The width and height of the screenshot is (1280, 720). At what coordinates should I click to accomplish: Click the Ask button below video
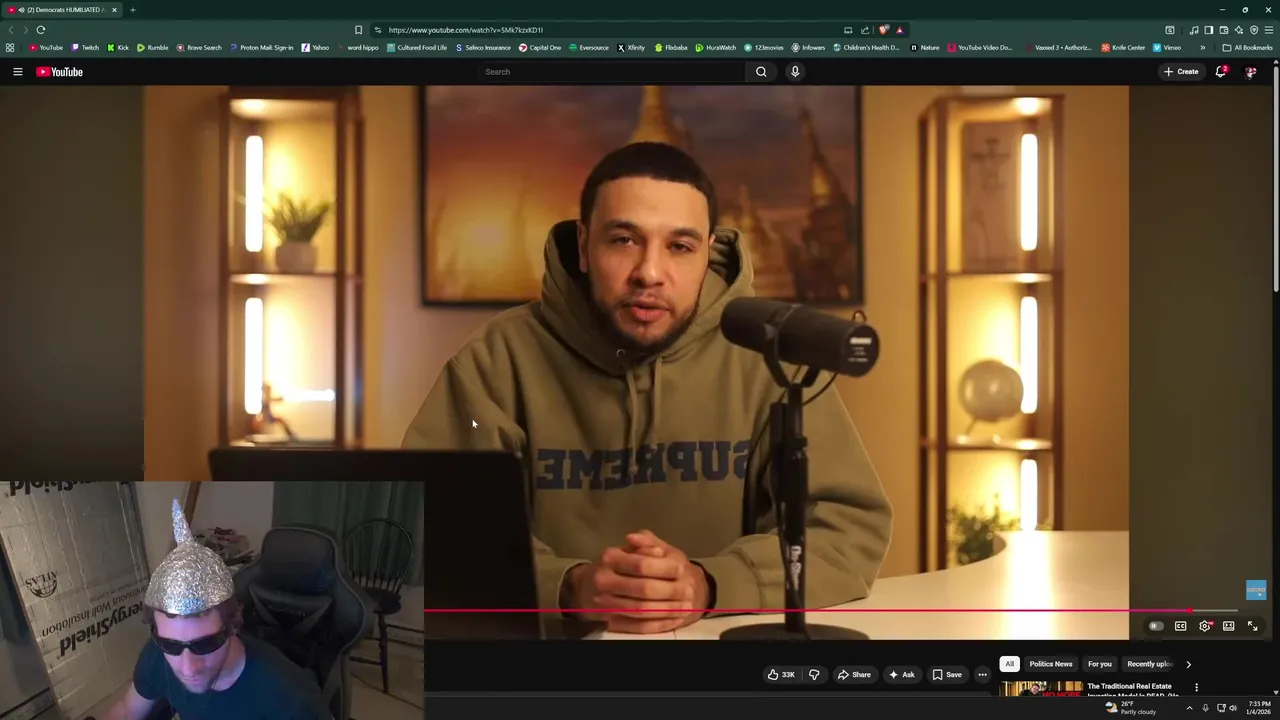pyautogui.click(x=901, y=675)
